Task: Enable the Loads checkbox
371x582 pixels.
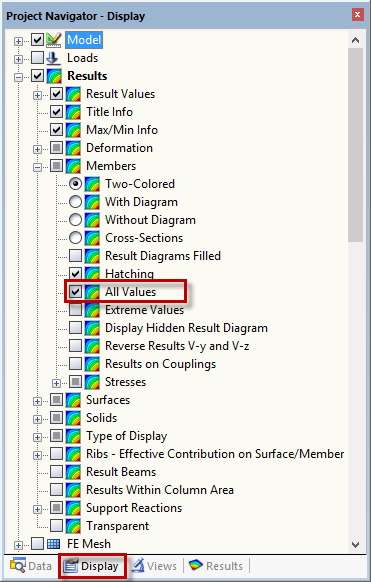Action: [37, 58]
